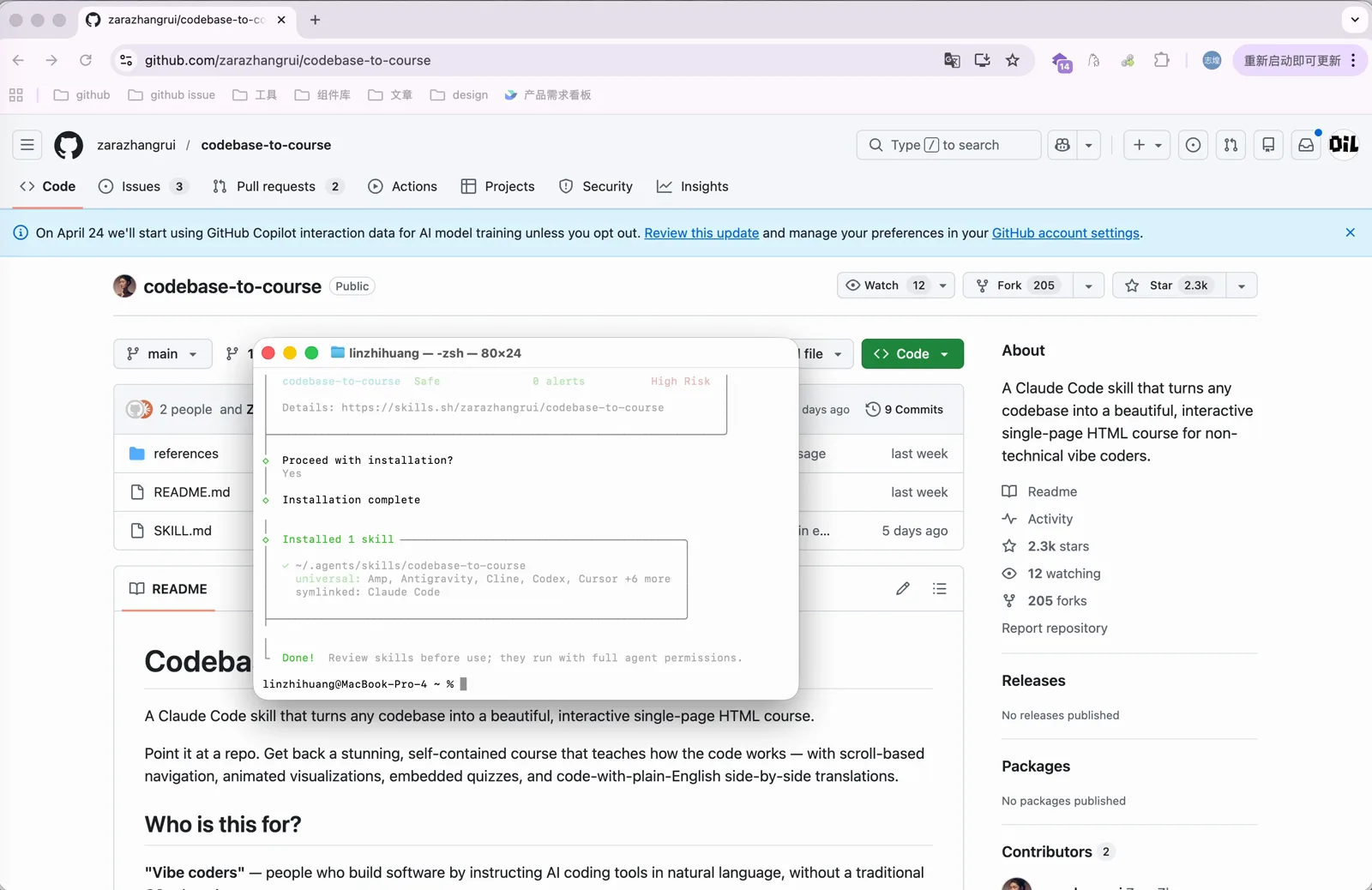Image resolution: width=1372 pixels, height=890 pixels.
Task: Expand the Fork options dropdown arrow
Action: click(1089, 286)
